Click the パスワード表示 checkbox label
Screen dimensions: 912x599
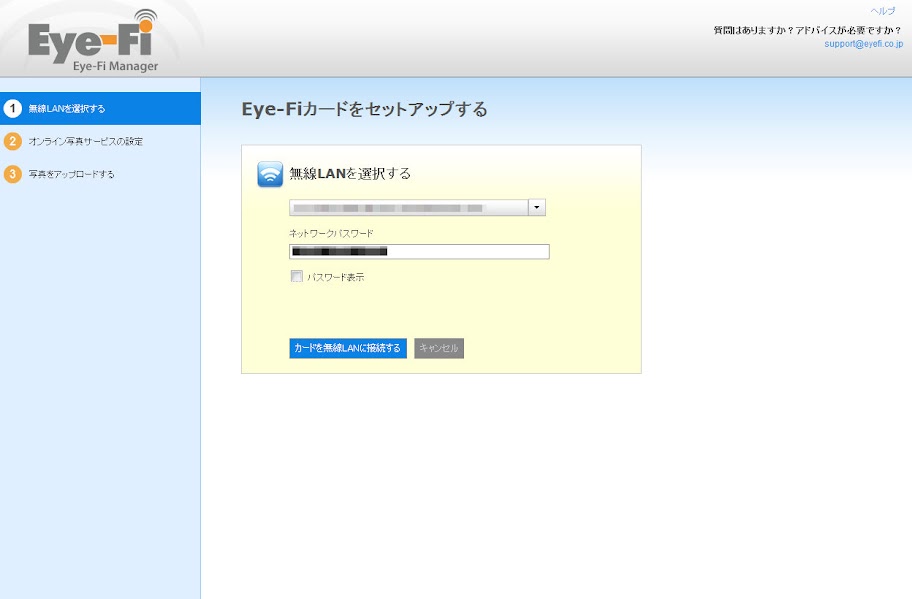coord(335,277)
